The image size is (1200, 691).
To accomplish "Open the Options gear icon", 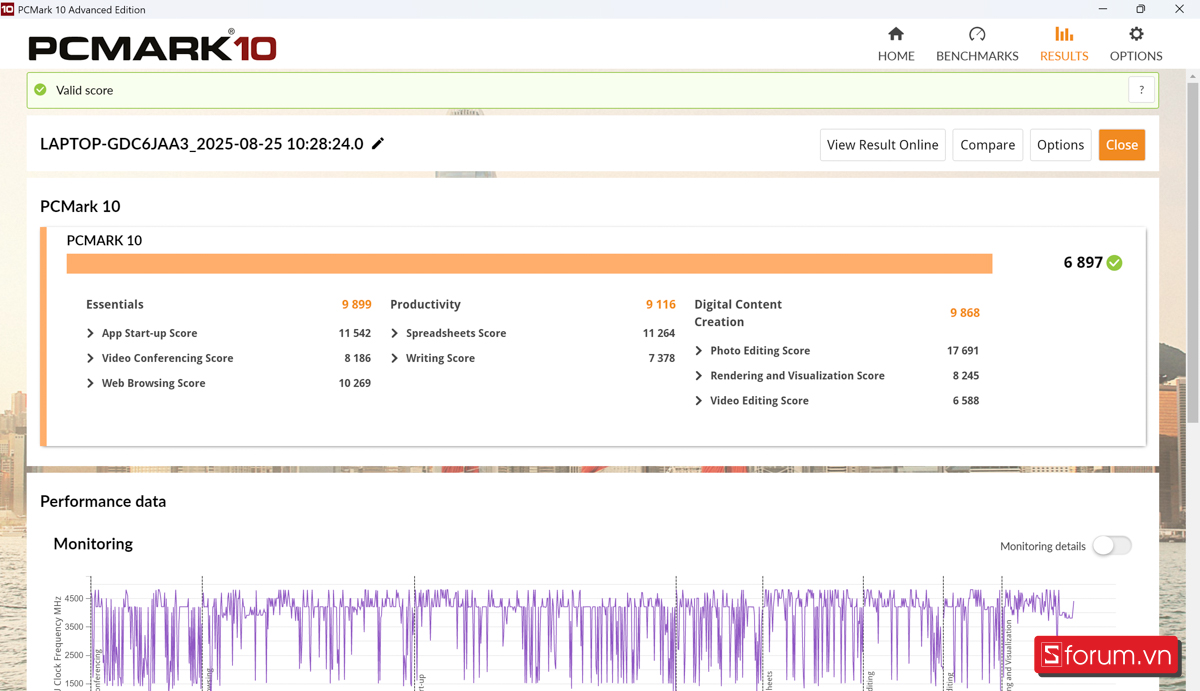I will tap(1136, 34).
